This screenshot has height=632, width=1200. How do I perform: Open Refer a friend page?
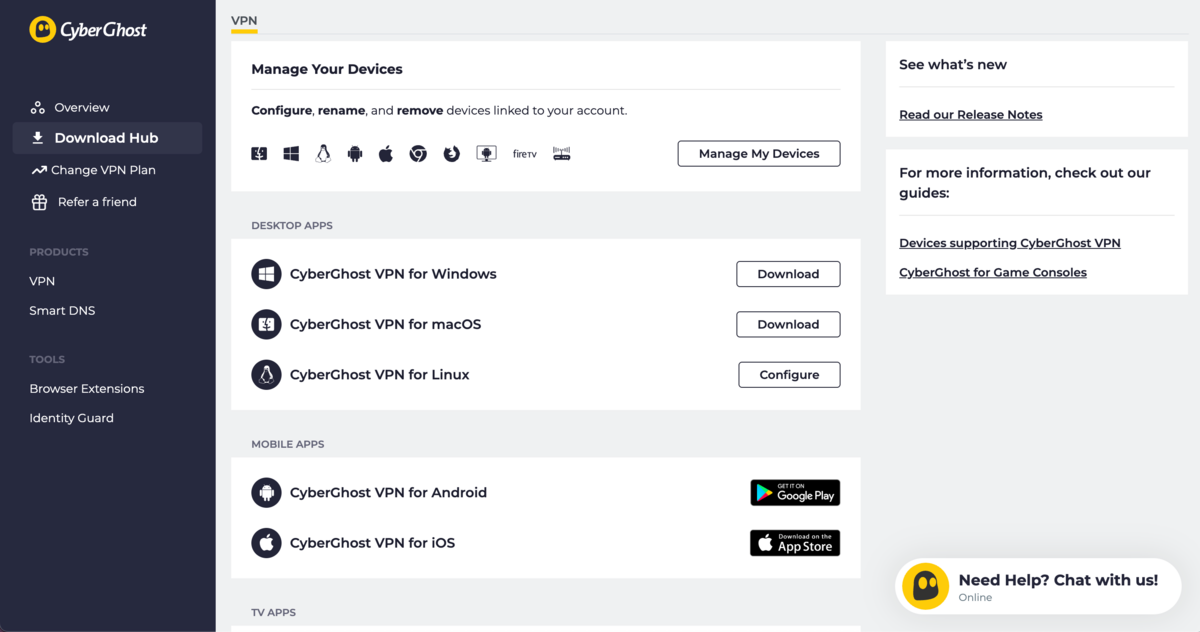(x=97, y=202)
